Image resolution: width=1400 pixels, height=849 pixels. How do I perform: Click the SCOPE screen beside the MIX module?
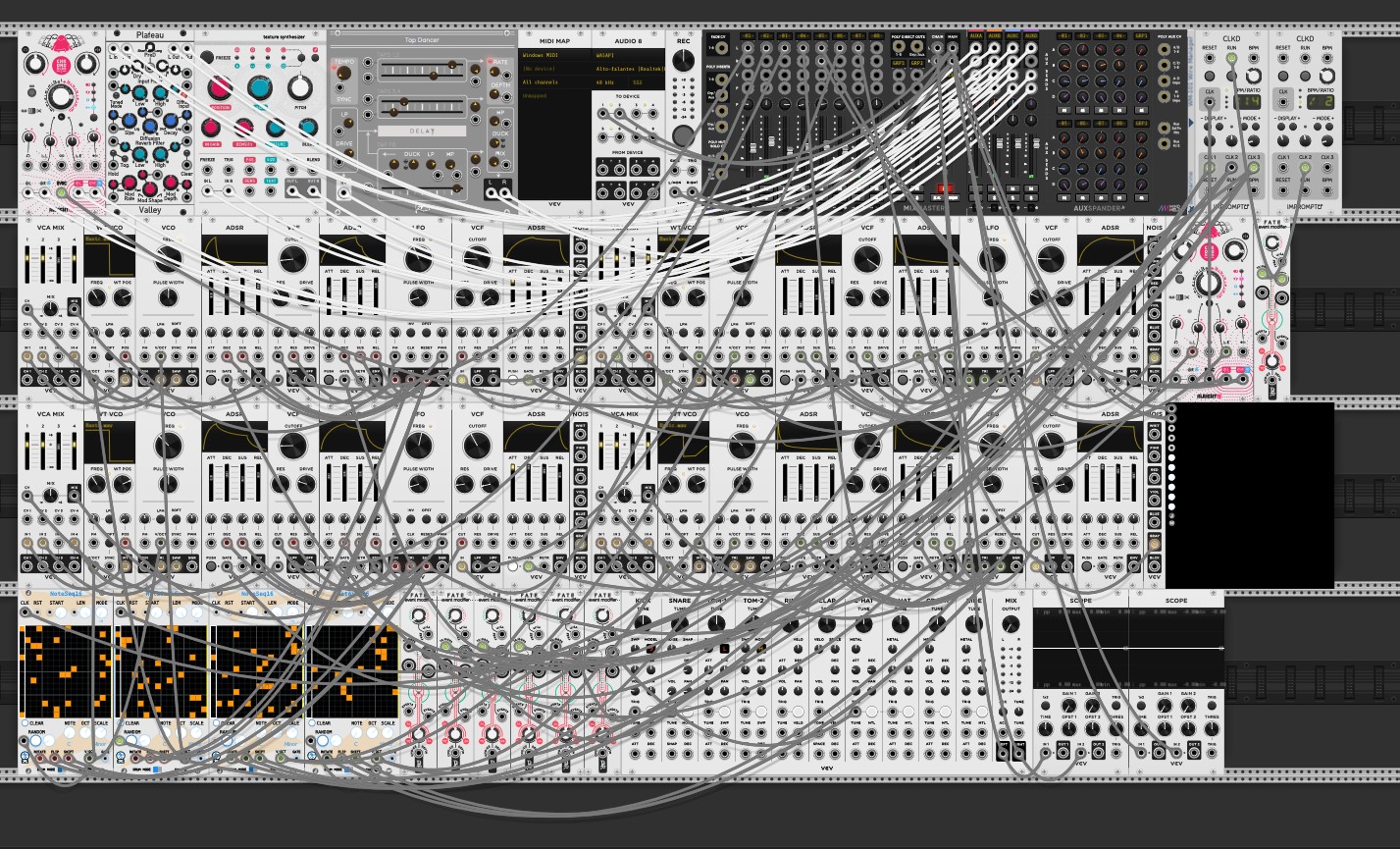(x=1080, y=646)
